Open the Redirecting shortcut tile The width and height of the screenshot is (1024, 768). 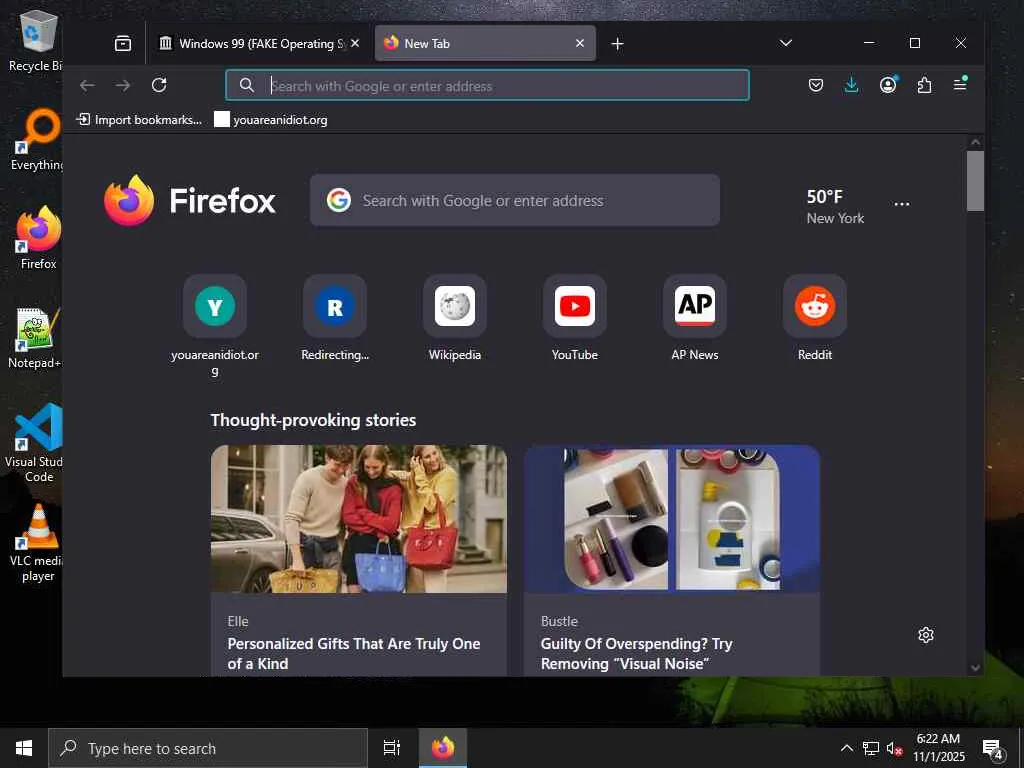335,306
